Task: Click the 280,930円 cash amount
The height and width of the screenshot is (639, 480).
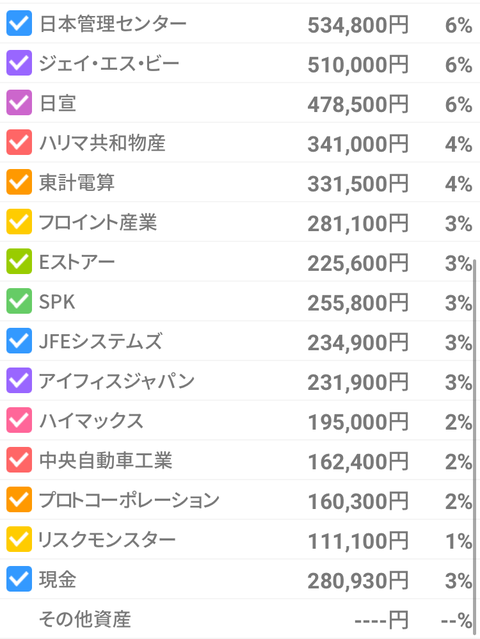Action: tap(358, 581)
